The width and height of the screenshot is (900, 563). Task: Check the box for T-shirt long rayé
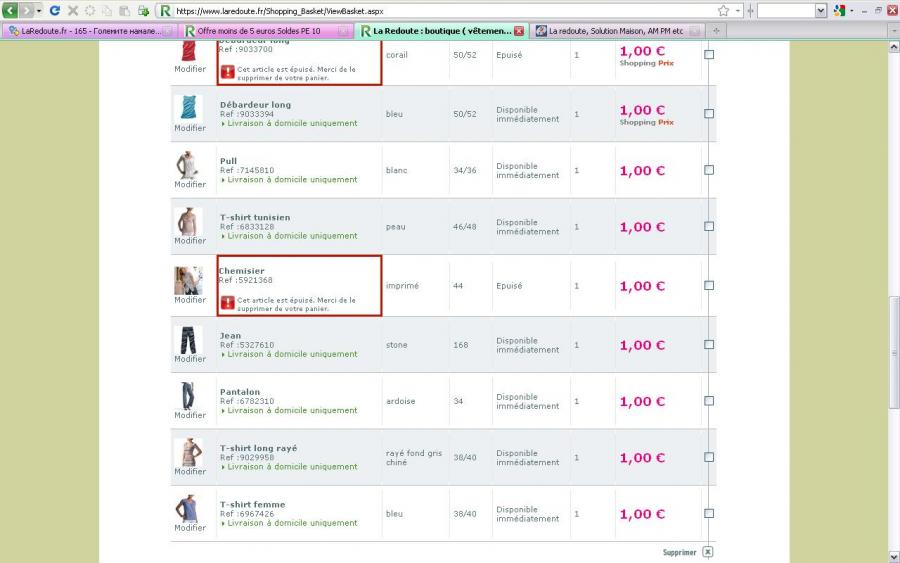pyautogui.click(x=709, y=457)
